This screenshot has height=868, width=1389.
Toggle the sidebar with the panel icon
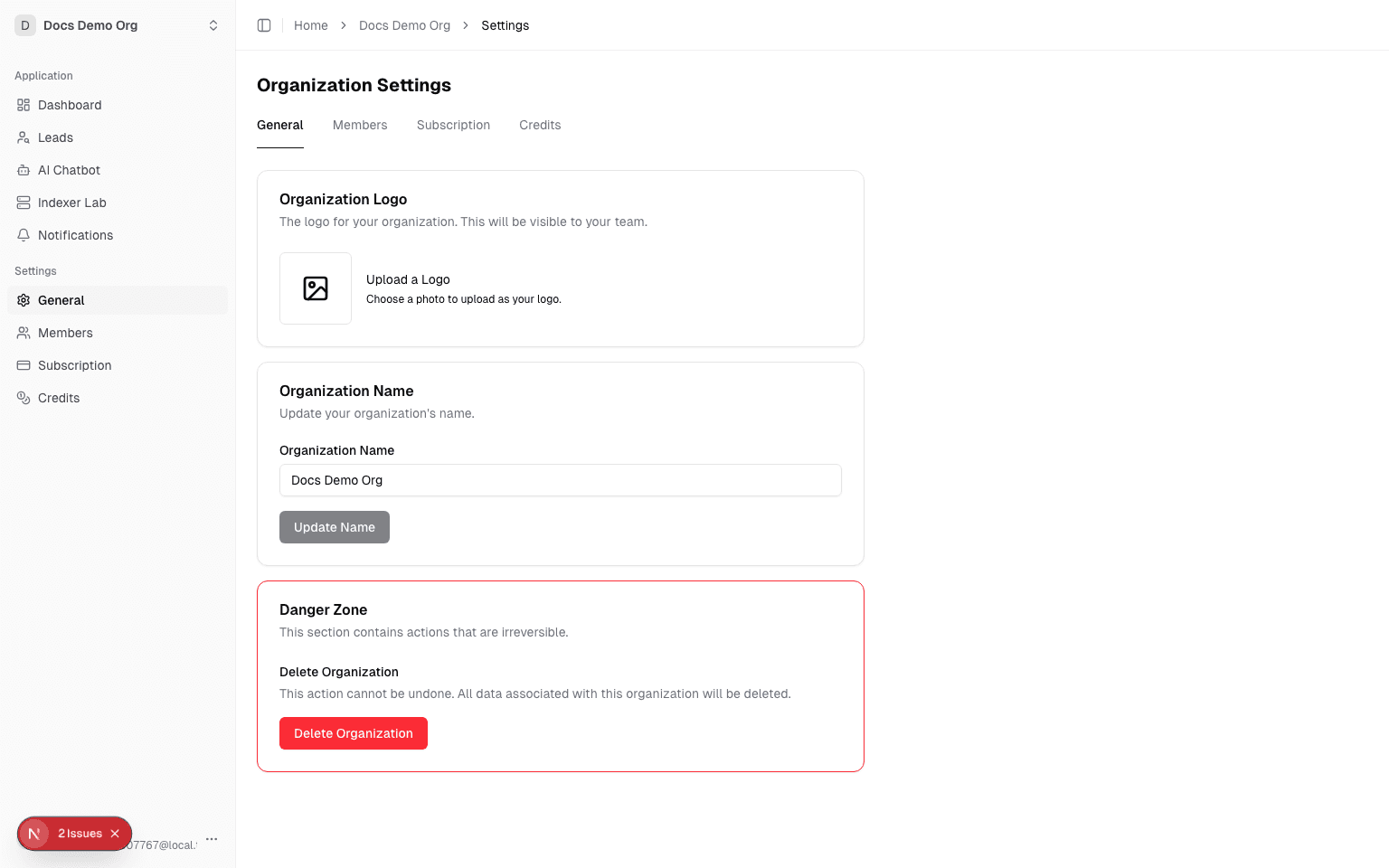point(264,25)
